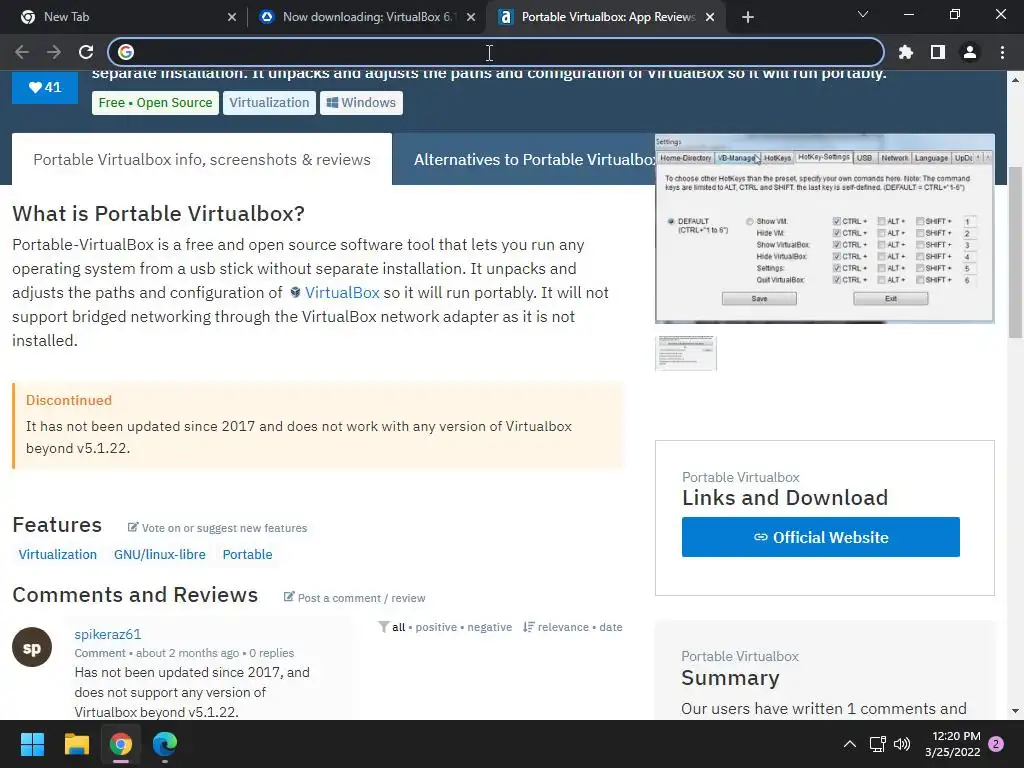1024x768 pixels.
Task: Switch to Now downloading VirtualBox tab
Action: 366,17
